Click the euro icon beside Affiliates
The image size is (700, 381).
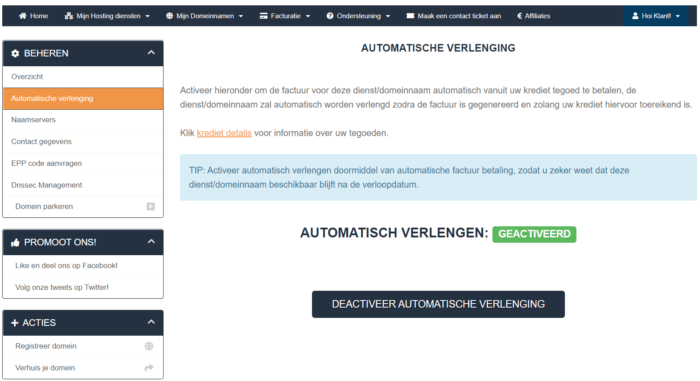point(519,16)
